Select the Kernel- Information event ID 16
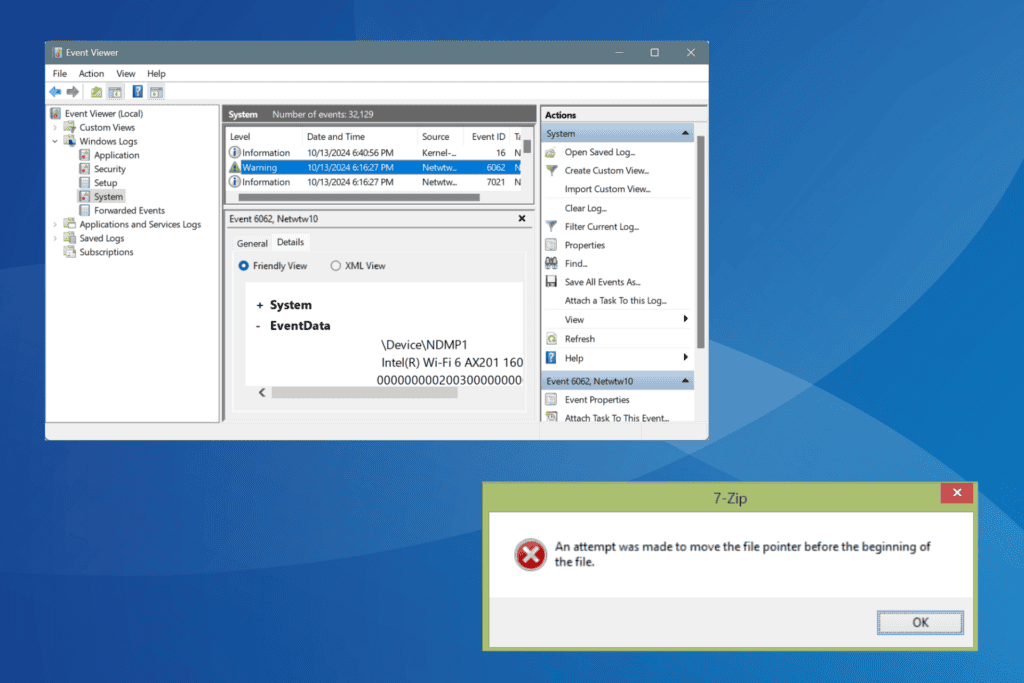 coord(376,153)
